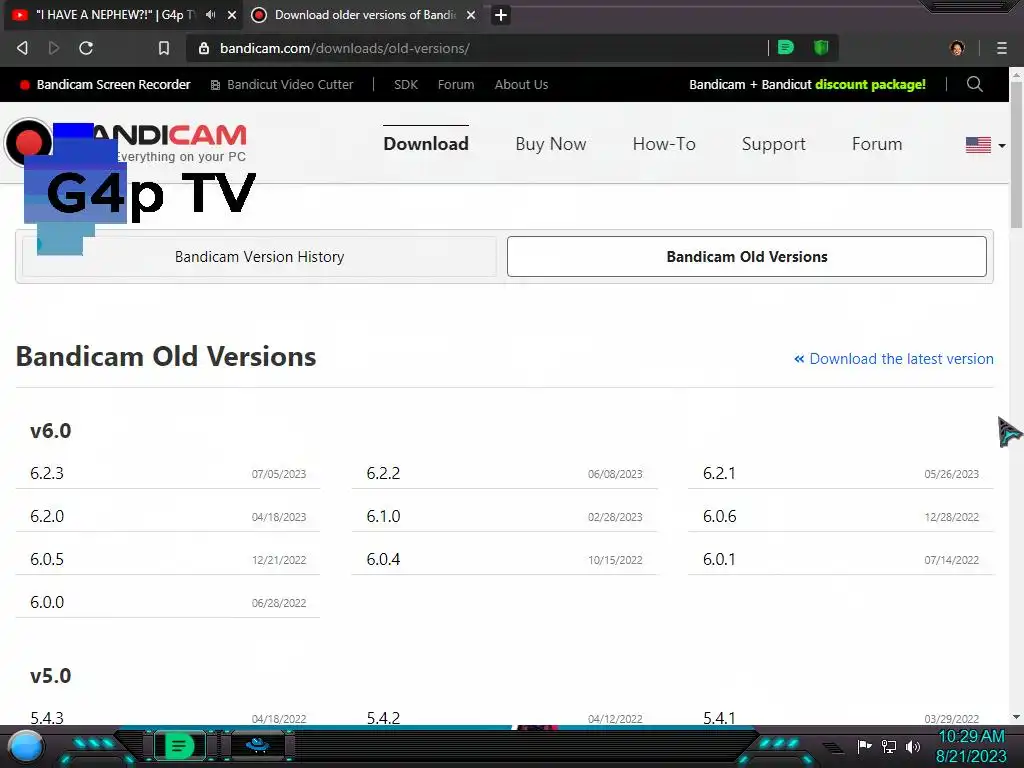Image resolution: width=1024 pixels, height=768 pixels.
Task: Open the taskbar spaceship app icon
Action: tap(257, 745)
